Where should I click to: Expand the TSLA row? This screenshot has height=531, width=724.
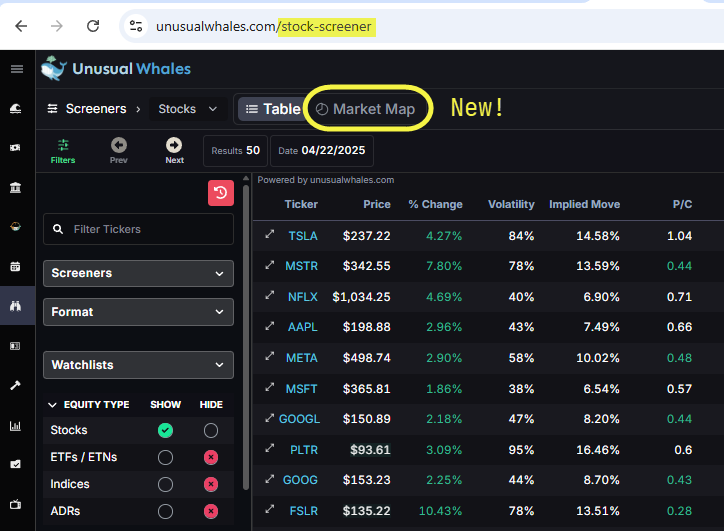click(x=270, y=235)
